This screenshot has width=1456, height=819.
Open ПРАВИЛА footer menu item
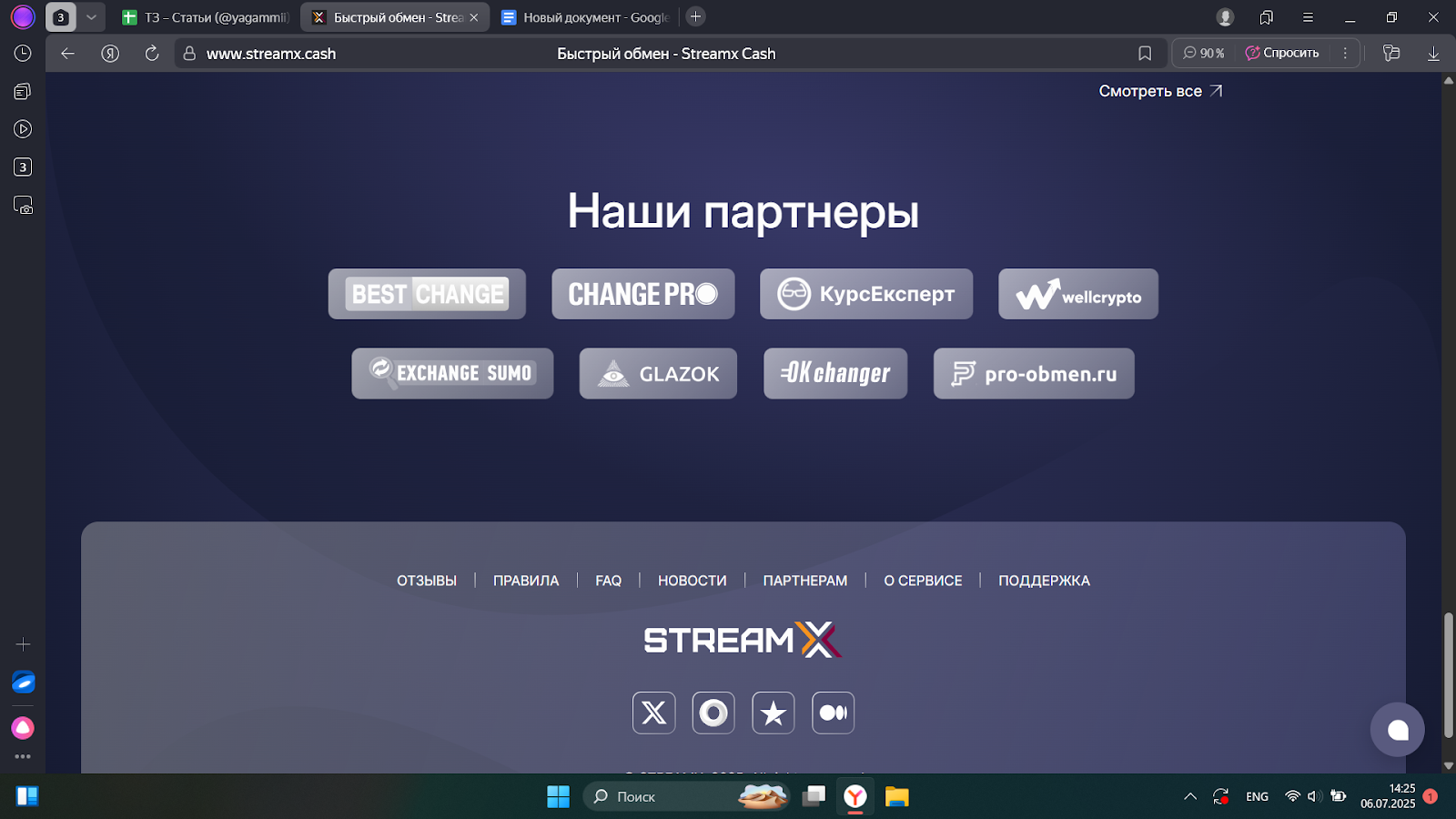526,581
